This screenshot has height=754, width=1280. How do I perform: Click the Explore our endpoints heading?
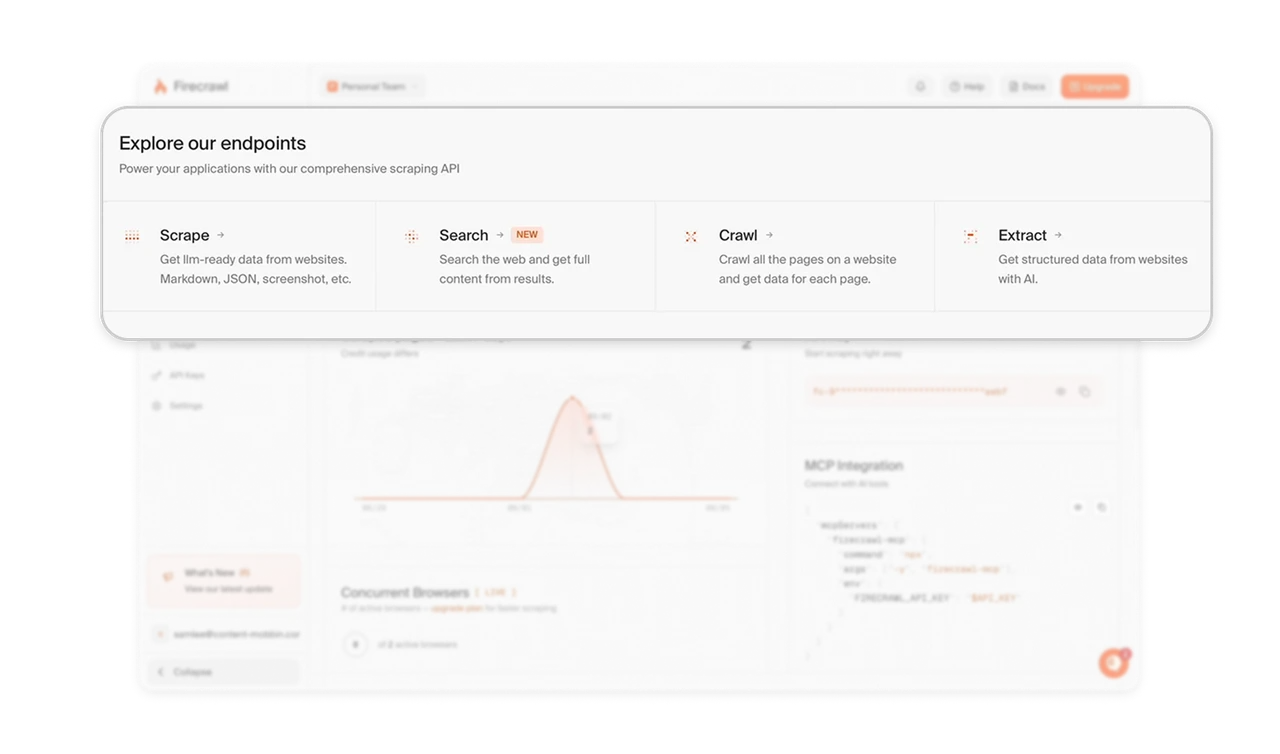[x=213, y=143]
